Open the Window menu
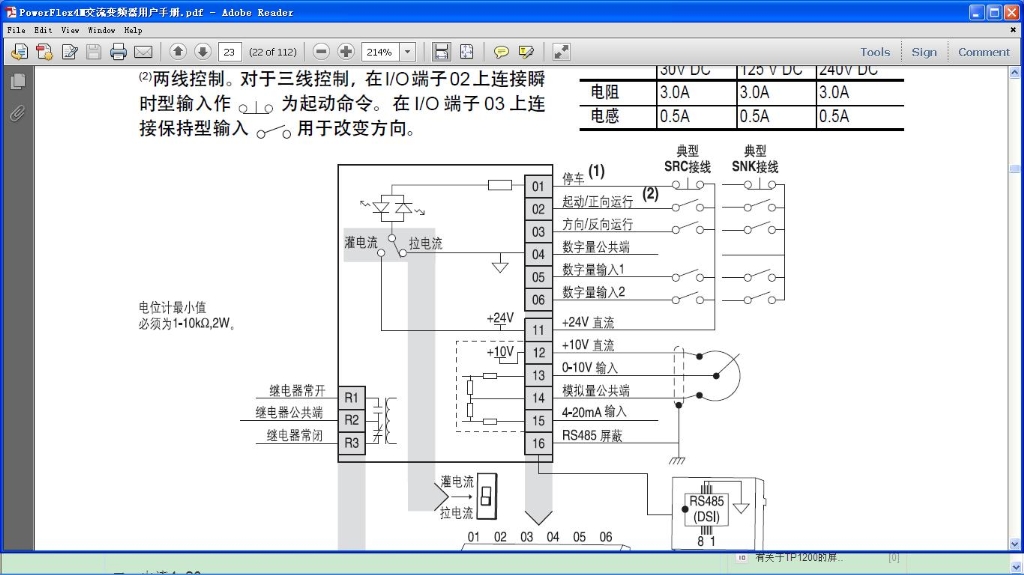Screen dimensions: 1024x575 (x=101, y=30)
